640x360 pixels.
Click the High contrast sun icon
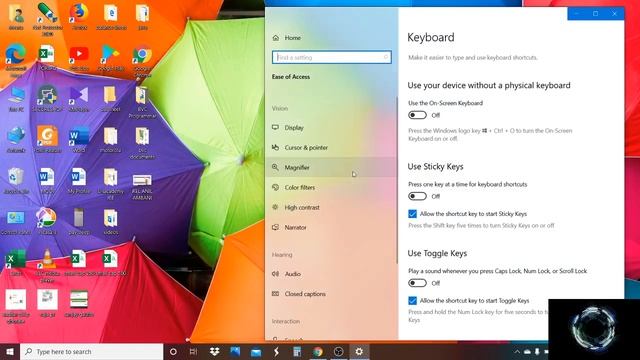point(276,207)
